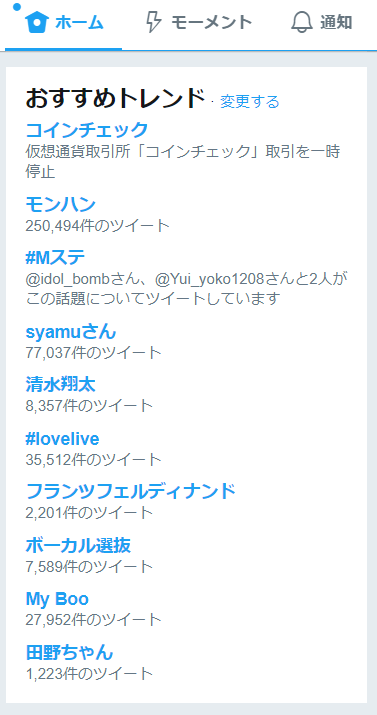Open the #Mステ hashtag trend
The width and height of the screenshot is (377, 715).
pyautogui.click(x=55, y=258)
